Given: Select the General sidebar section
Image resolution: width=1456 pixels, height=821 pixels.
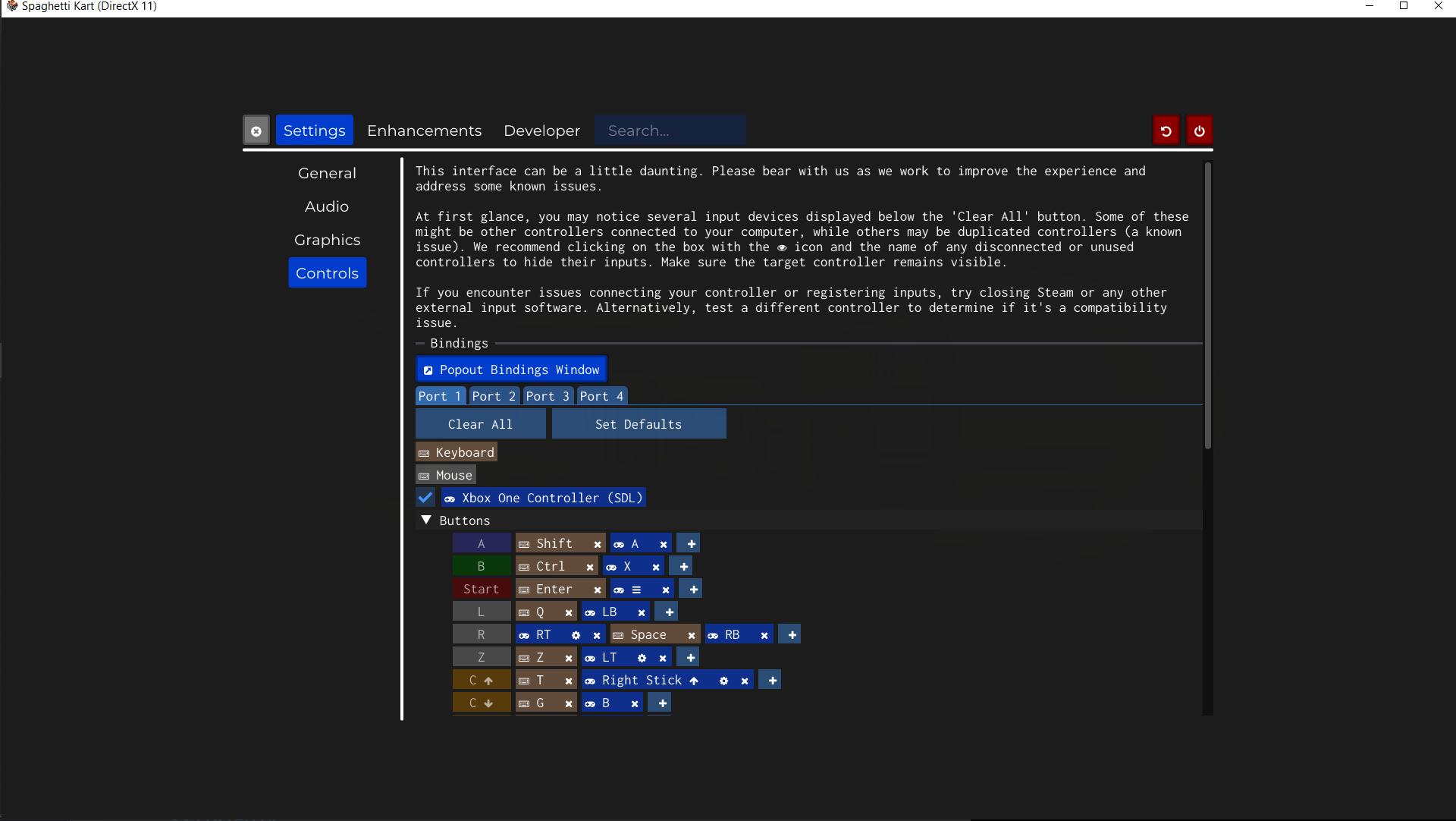Looking at the screenshot, I should (x=327, y=173).
